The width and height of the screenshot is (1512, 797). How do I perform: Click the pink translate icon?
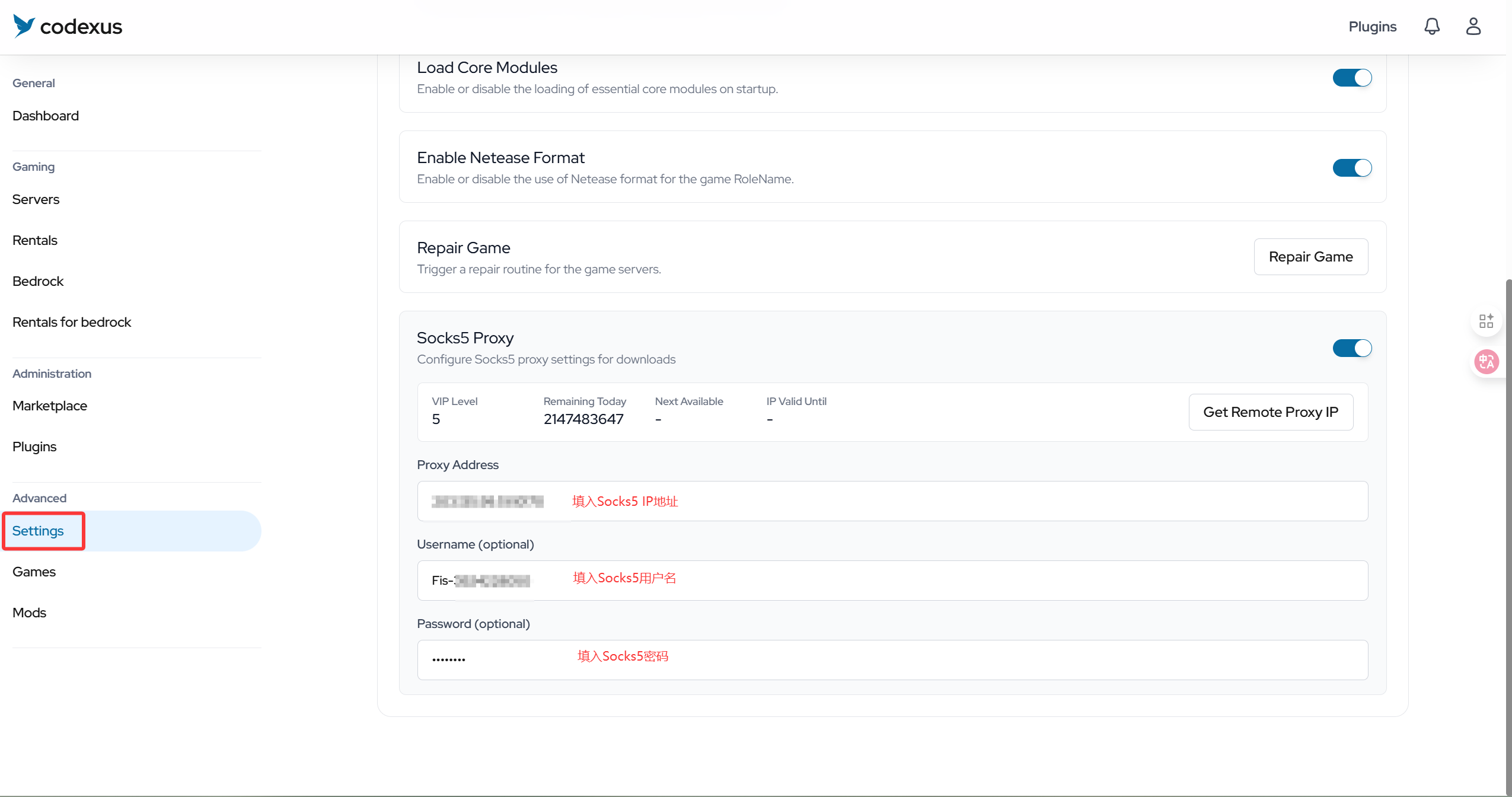(1486, 361)
